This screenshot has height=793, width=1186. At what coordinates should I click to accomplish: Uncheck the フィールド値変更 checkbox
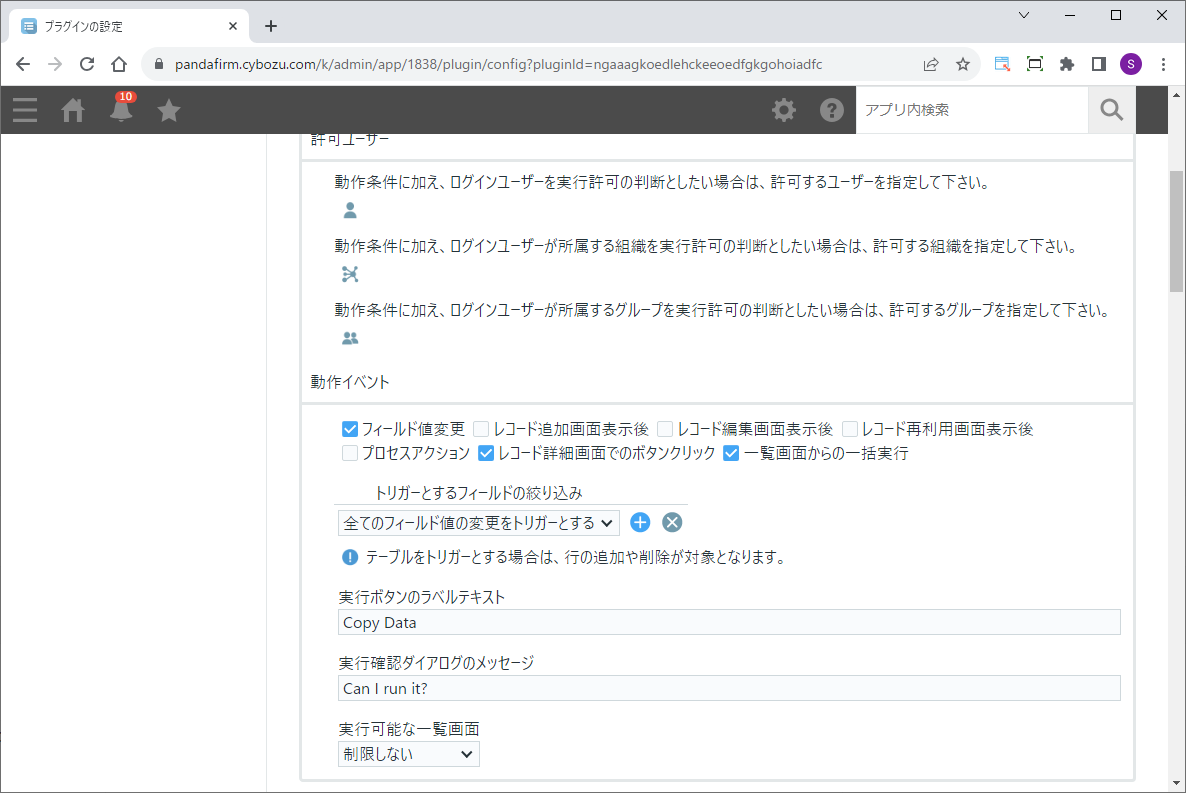pos(350,429)
